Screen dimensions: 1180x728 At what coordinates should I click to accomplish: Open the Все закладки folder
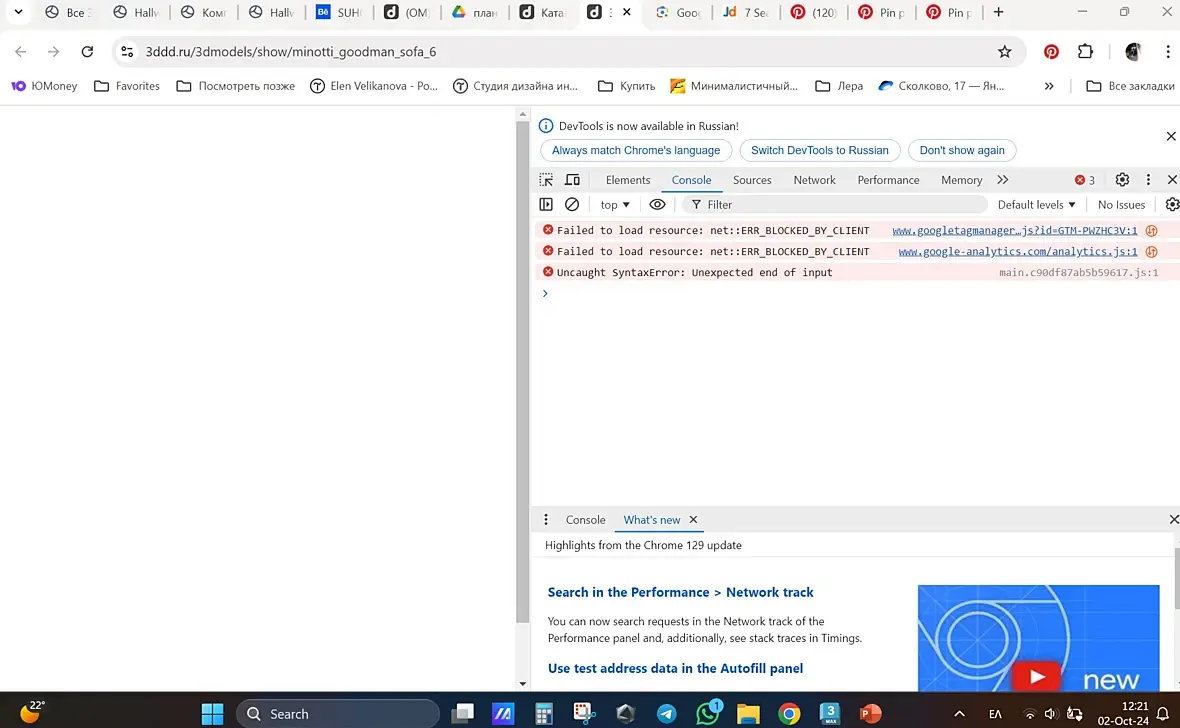[x=1130, y=86]
